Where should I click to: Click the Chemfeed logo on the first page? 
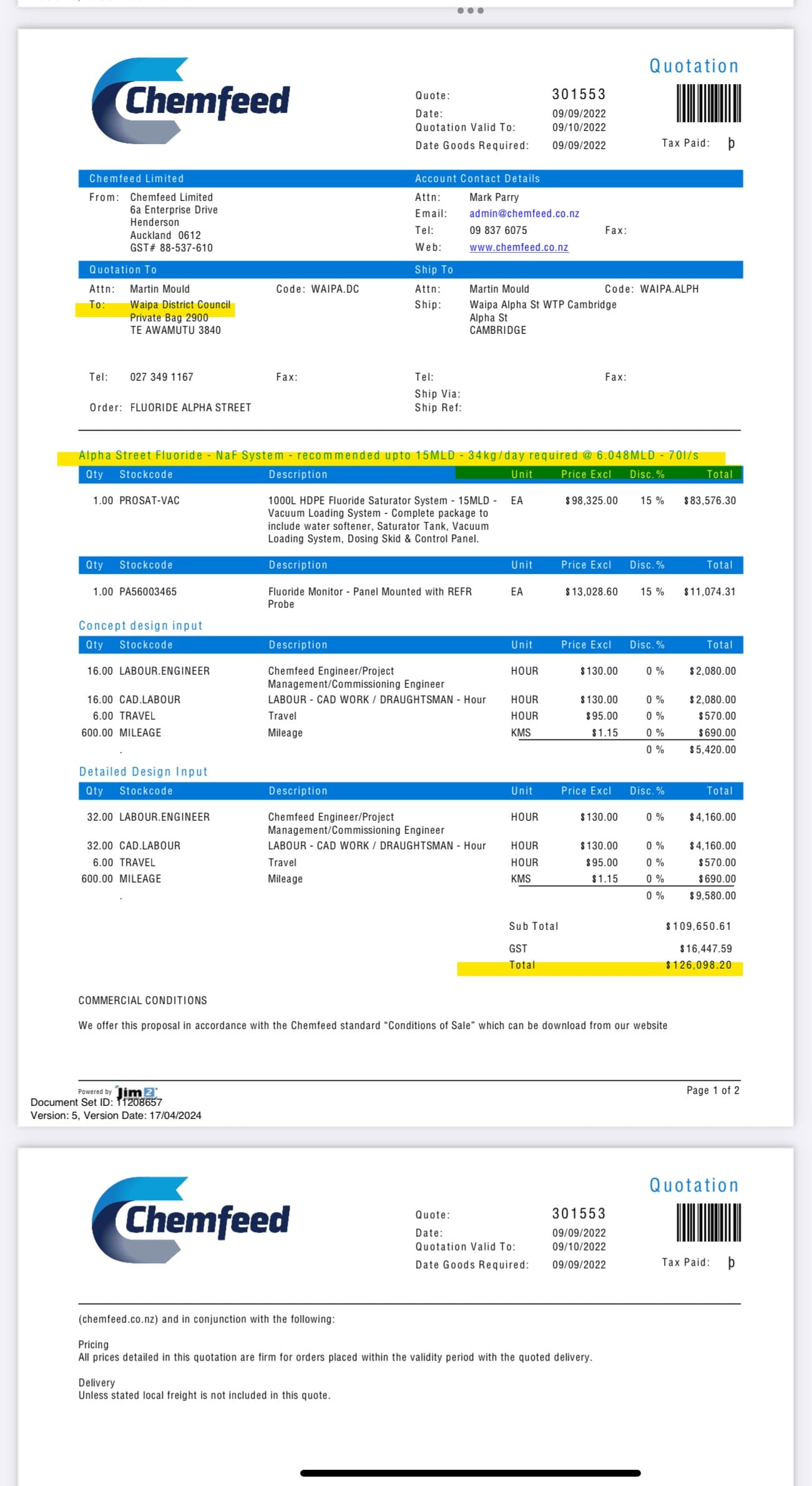click(191, 100)
